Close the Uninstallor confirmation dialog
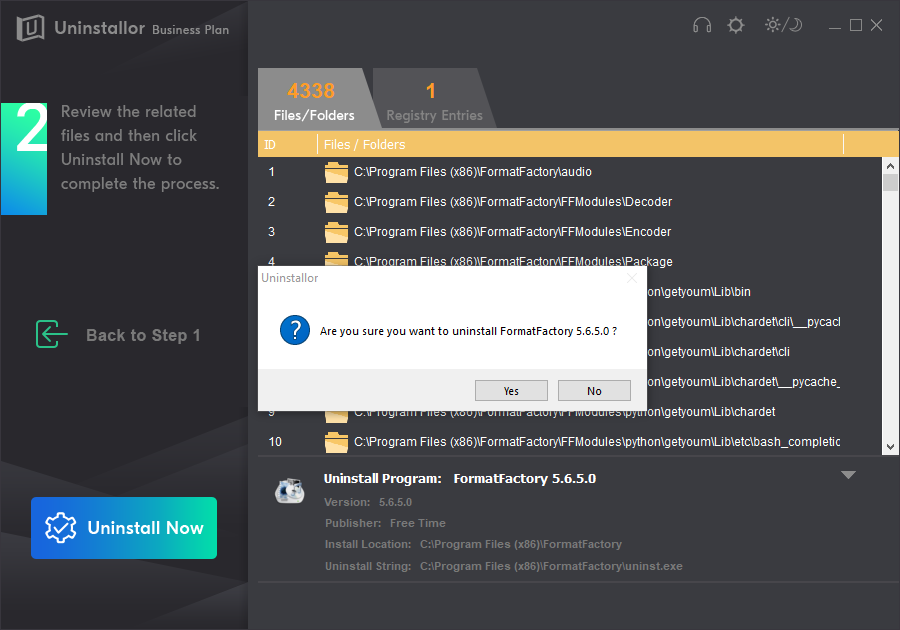Image resolution: width=900 pixels, height=630 pixels. click(632, 278)
